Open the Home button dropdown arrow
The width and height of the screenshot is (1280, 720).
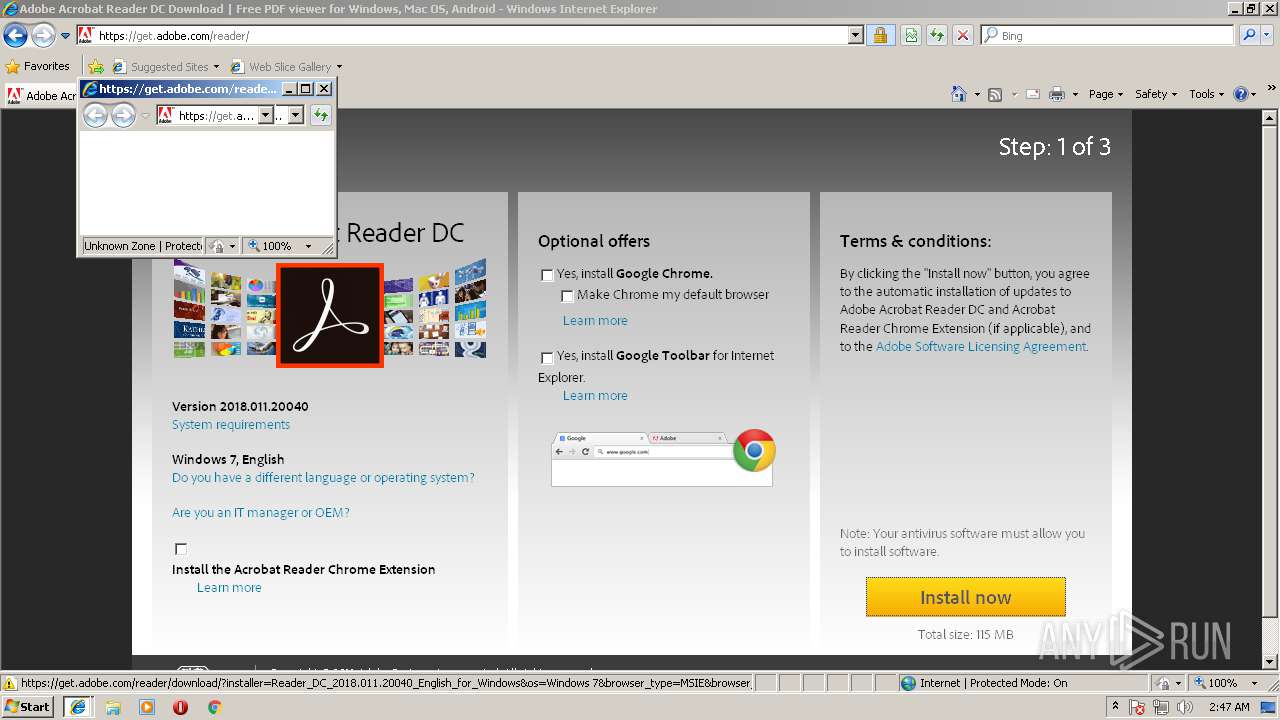(x=977, y=94)
